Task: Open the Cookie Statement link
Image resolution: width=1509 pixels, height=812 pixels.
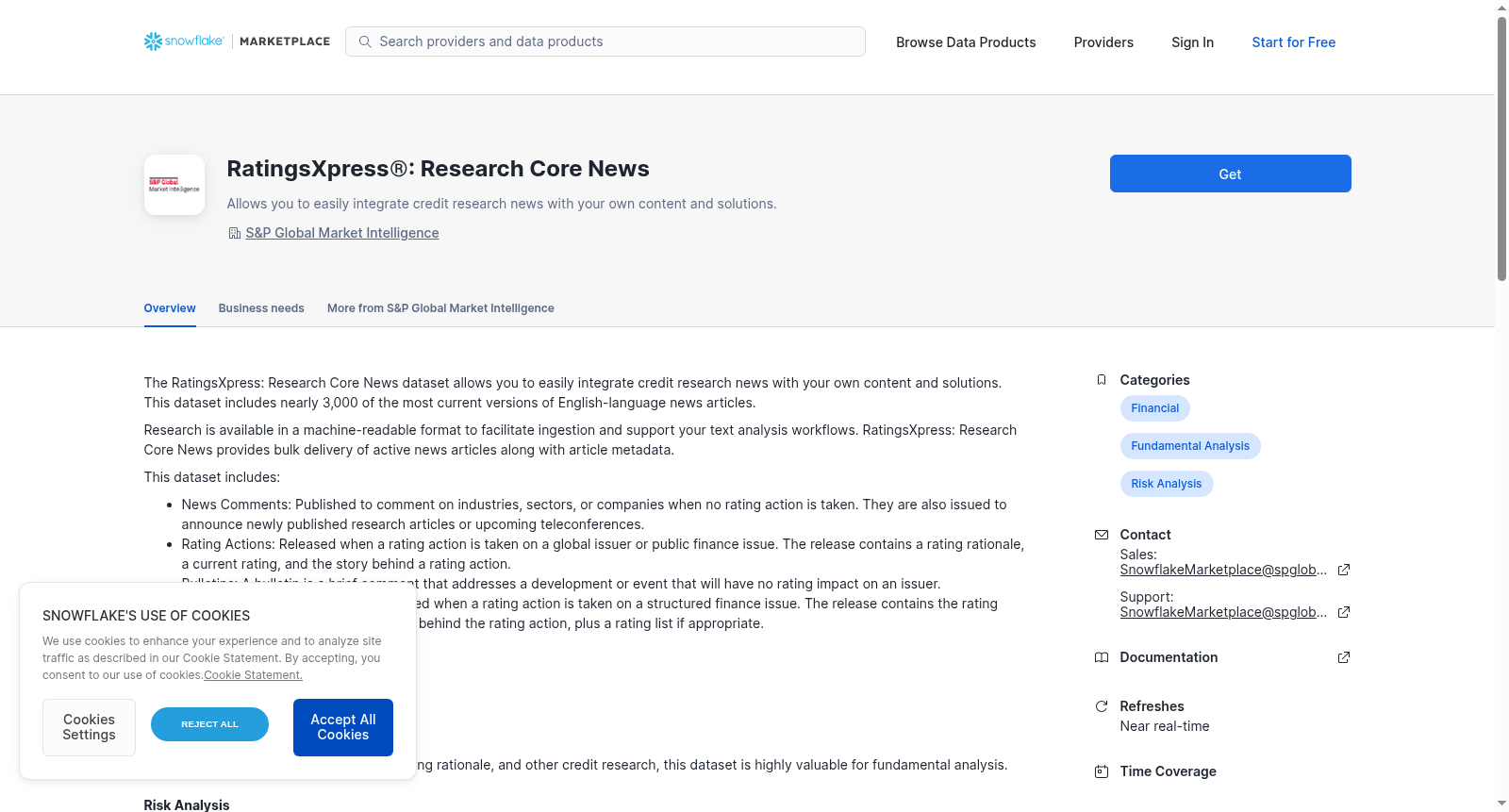Action: tap(254, 675)
